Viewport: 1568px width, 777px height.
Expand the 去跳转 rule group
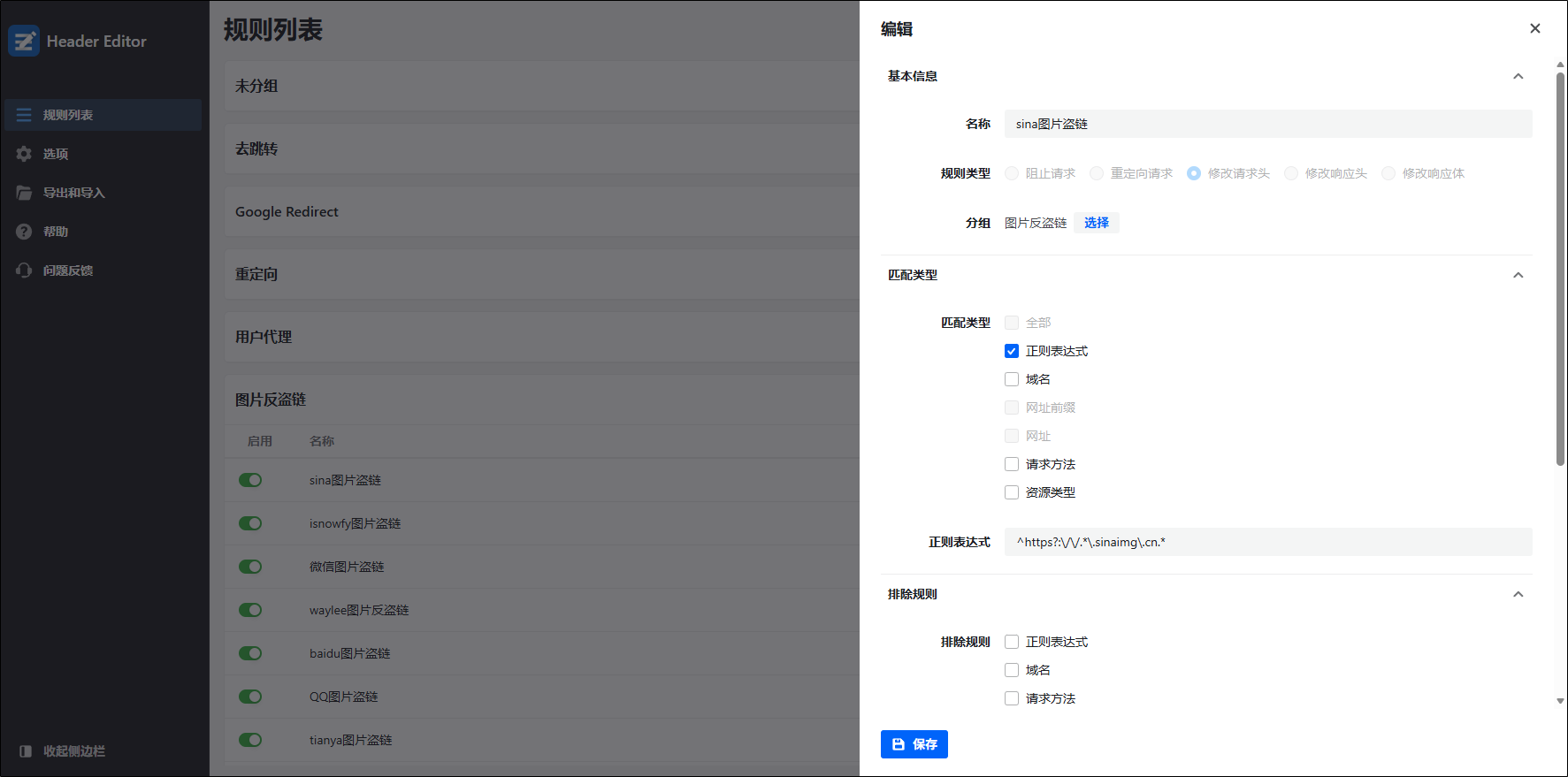point(542,149)
